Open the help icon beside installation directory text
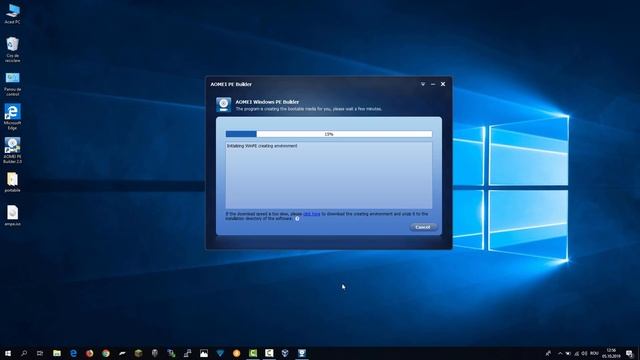Screen dimensions: 640x360 tap(297, 219)
